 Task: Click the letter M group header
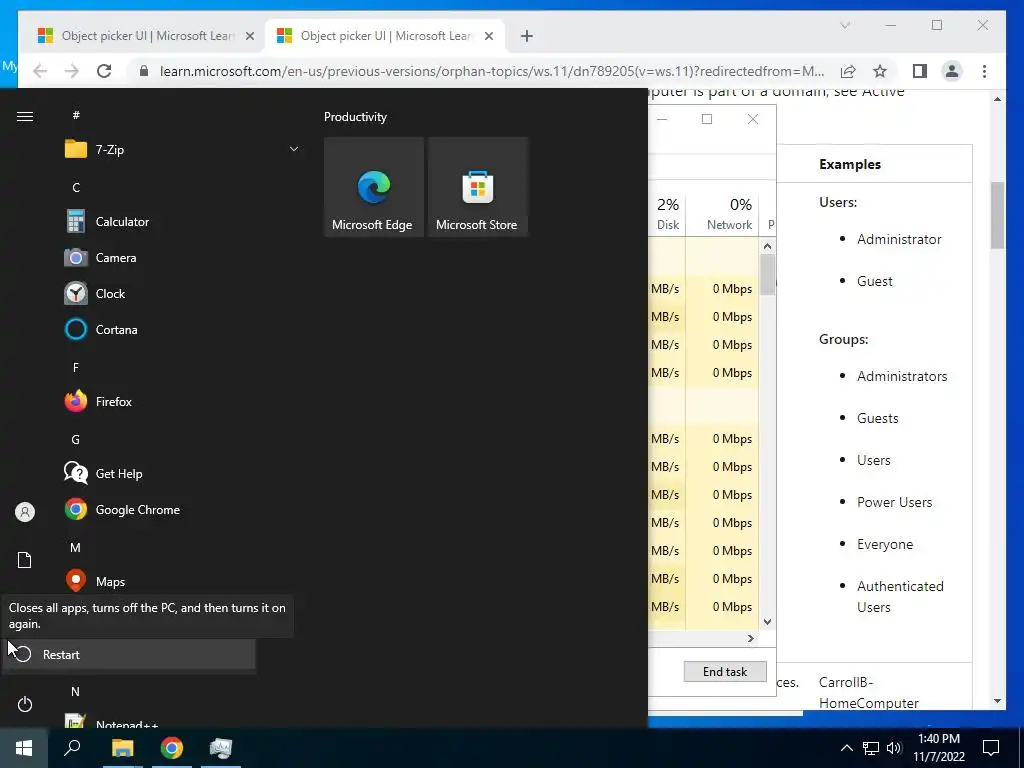[76, 547]
